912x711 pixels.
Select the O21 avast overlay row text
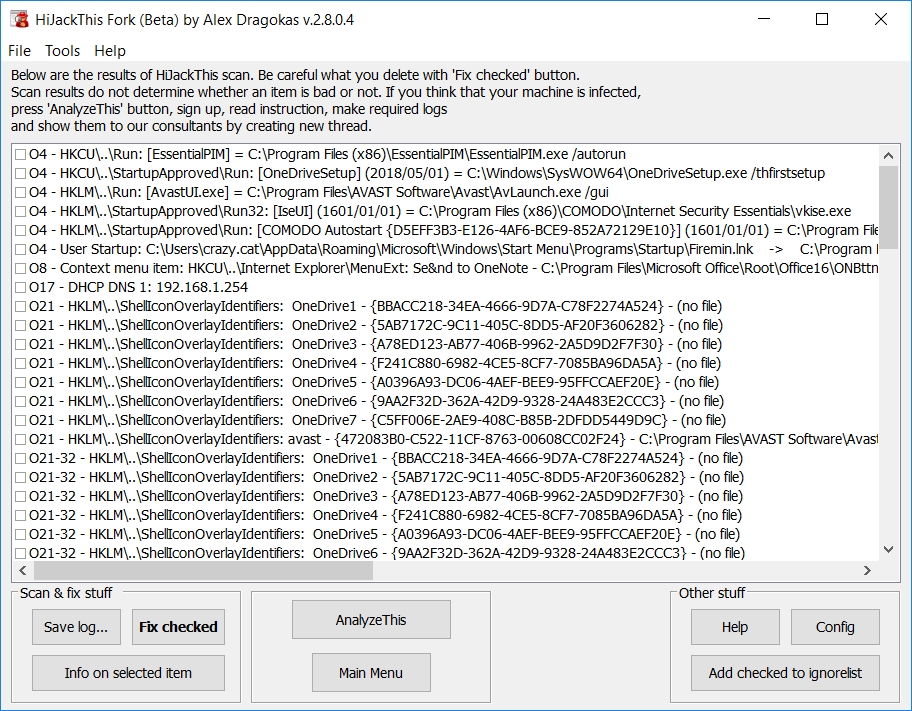click(x=454, y=439)
